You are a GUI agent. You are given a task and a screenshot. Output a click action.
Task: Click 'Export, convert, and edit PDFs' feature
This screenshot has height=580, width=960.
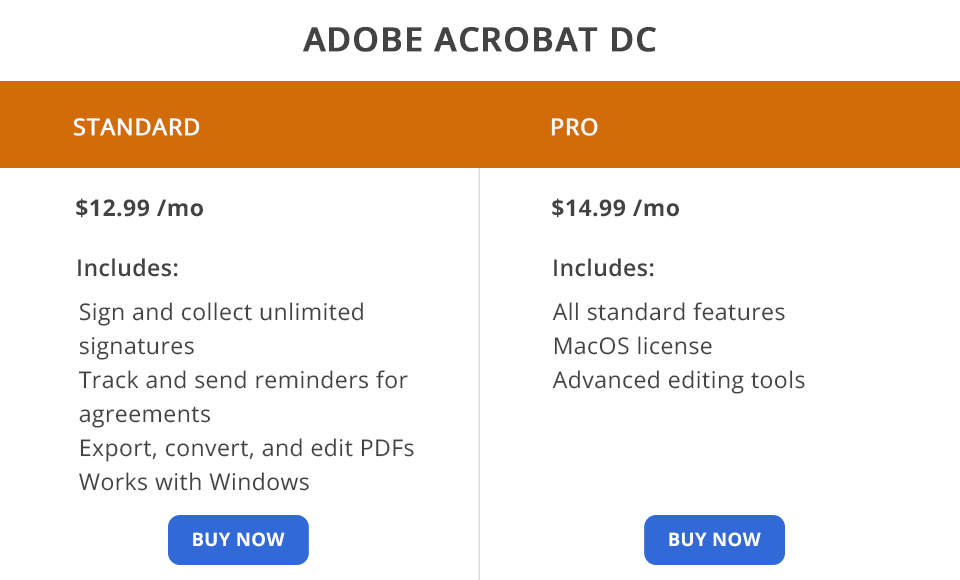pyautogui.click(x=246, y=447)
